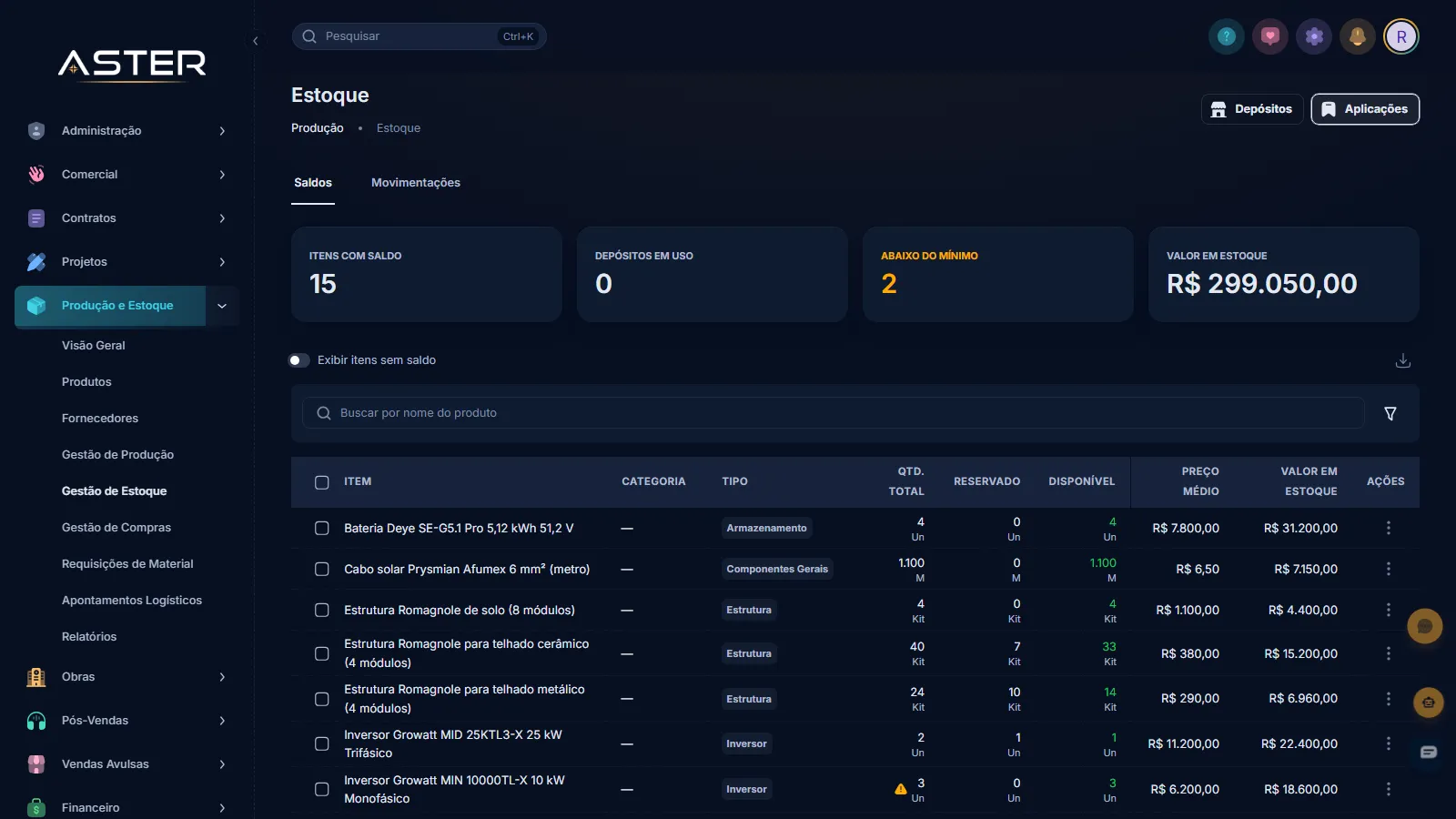Click the Buscar por nome do produto field
This screenshot has width=1456, height=819.
[834, 413]
